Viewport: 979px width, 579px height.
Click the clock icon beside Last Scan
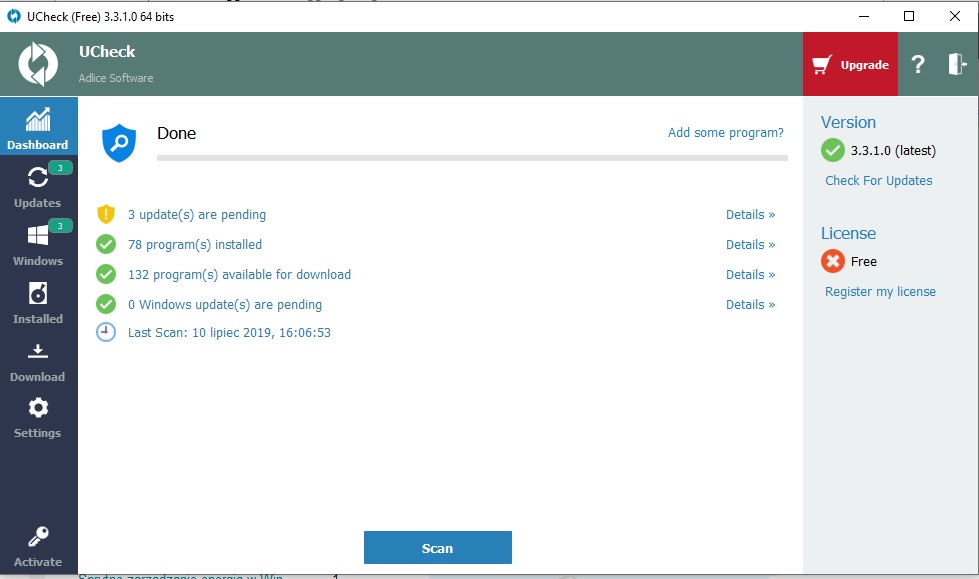(x=106, y=332)
